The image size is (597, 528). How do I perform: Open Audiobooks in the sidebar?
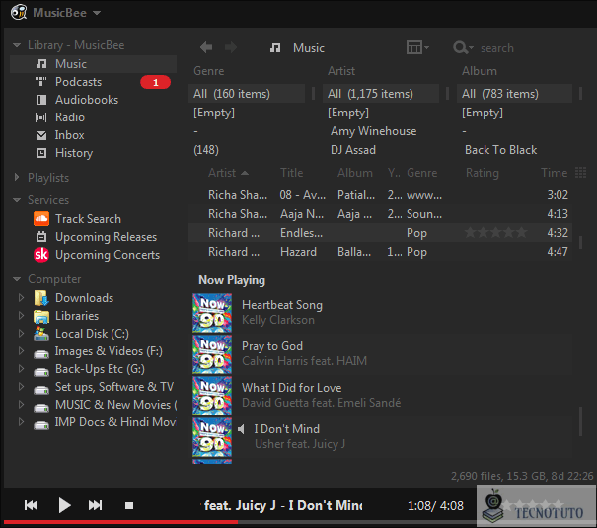(86, 100)
